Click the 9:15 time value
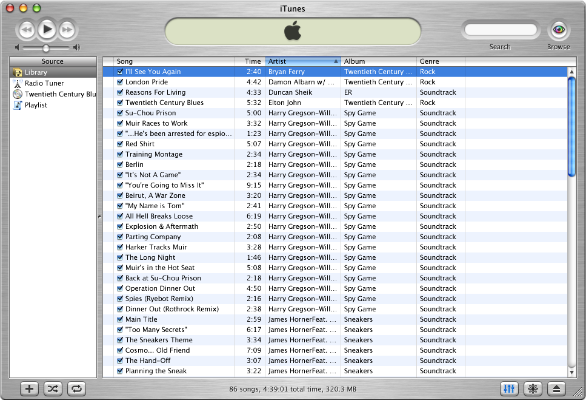The height and width of the screenshot is (400, 586). (x=254, y=185)
